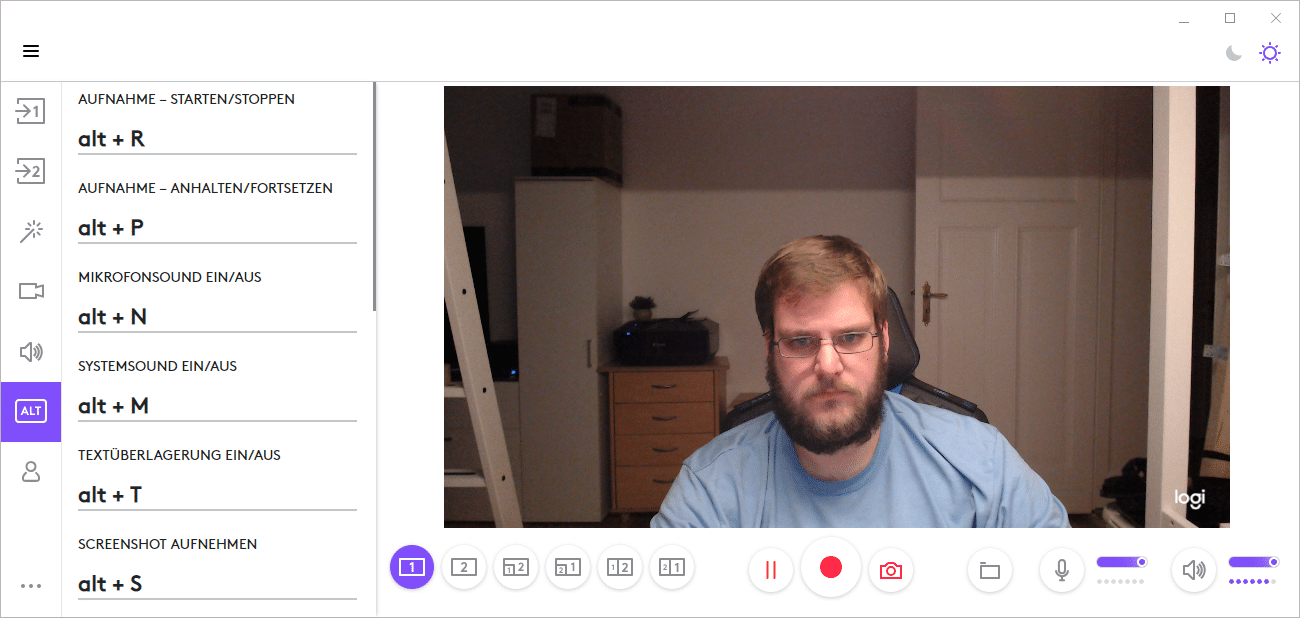This screenshot has width=1300, height=618.
Task: Open camera settings in sidebar
Action: click(x=31, y=291)
